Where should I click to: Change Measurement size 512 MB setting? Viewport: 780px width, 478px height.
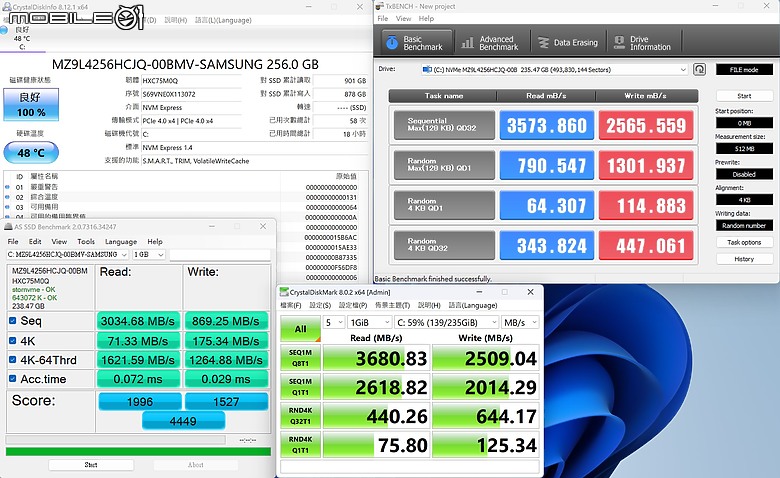click(744, 149)
